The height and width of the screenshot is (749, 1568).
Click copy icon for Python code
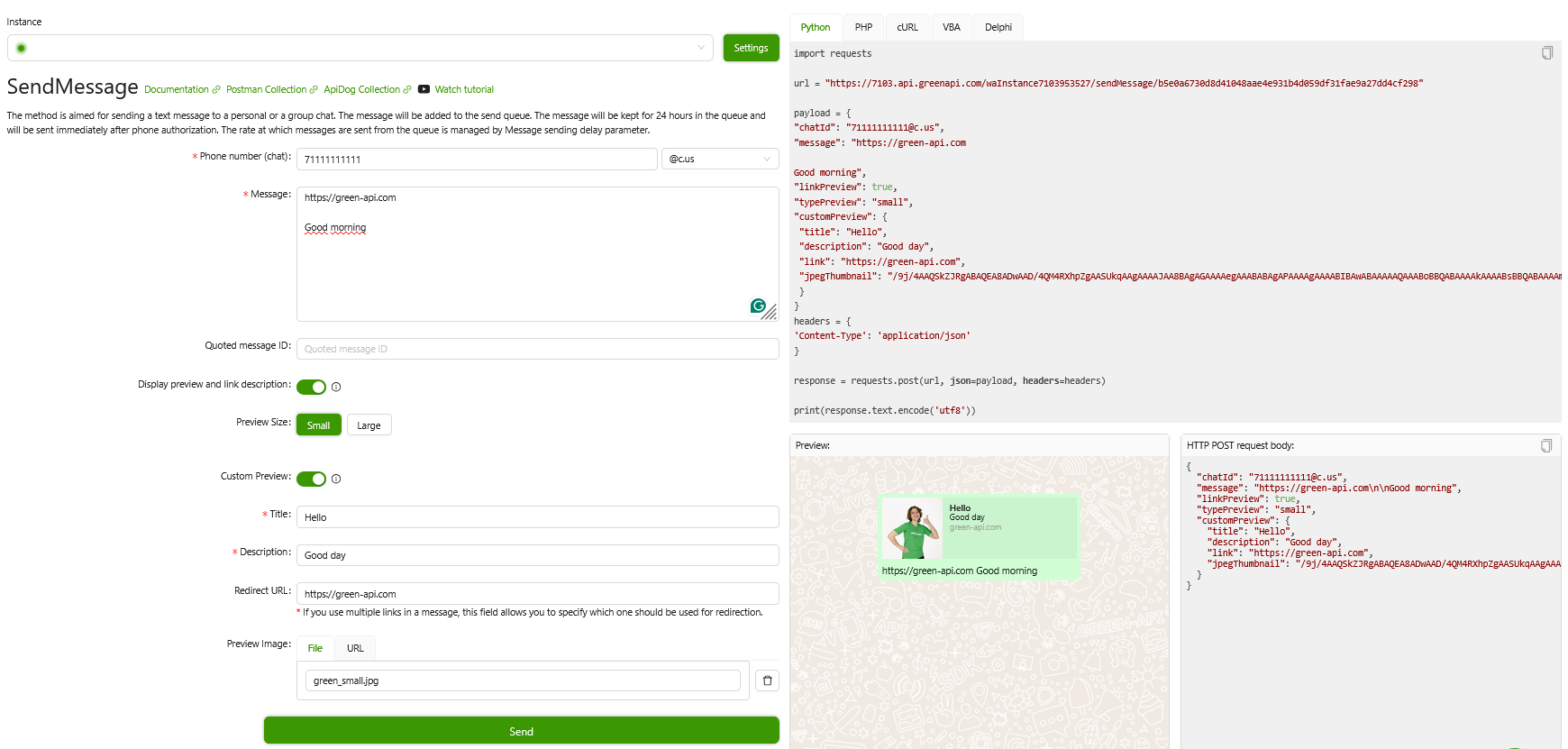pos(1546,53)
